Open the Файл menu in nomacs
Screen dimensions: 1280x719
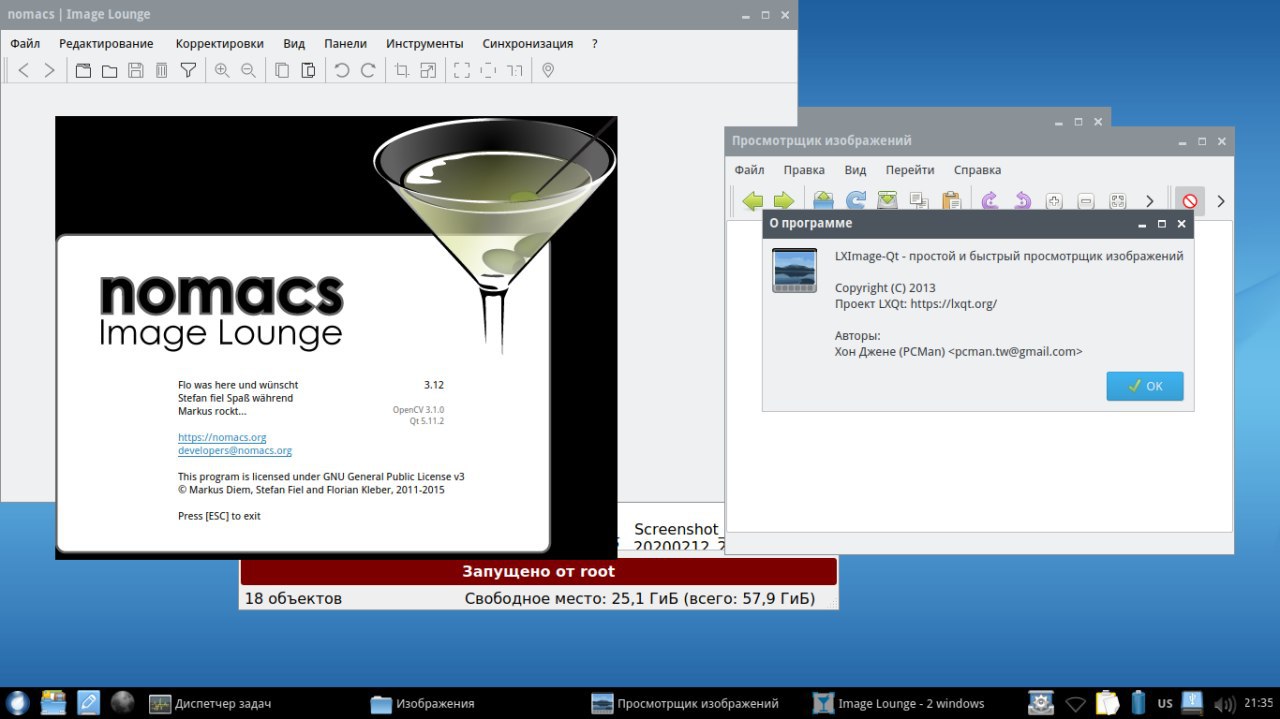[x=25, y=43]
